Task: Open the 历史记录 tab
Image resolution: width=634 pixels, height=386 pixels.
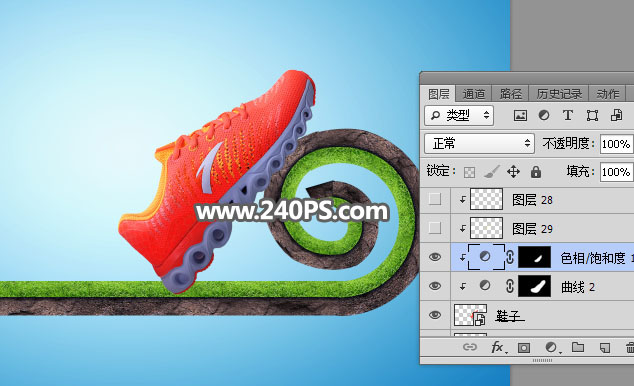Action: point(559,94)
